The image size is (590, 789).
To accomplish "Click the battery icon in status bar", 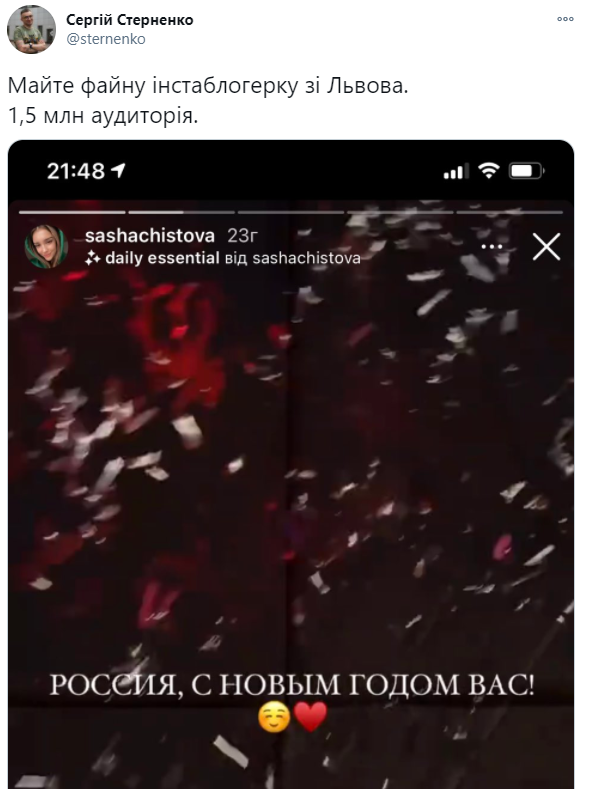I will [526, 171].
